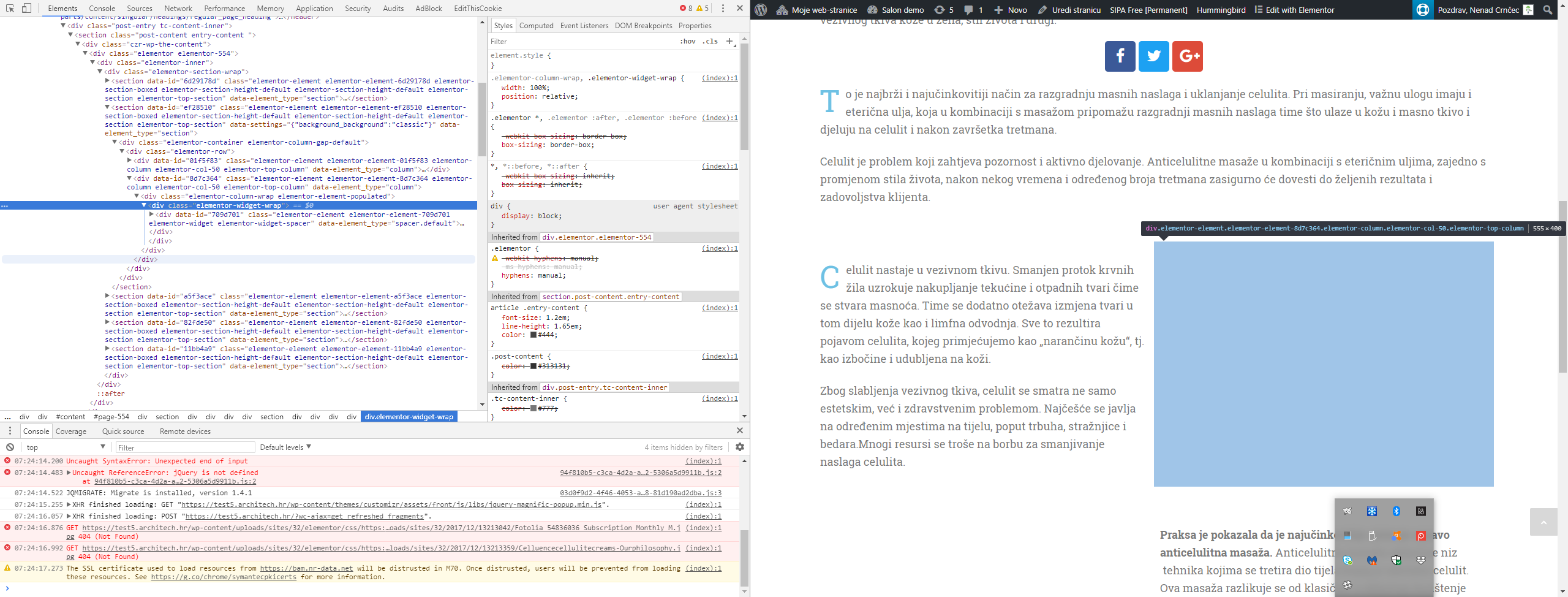1568x597 pixels.
Task: Open Slack icon in system tray
Action: coord(1347,585)
